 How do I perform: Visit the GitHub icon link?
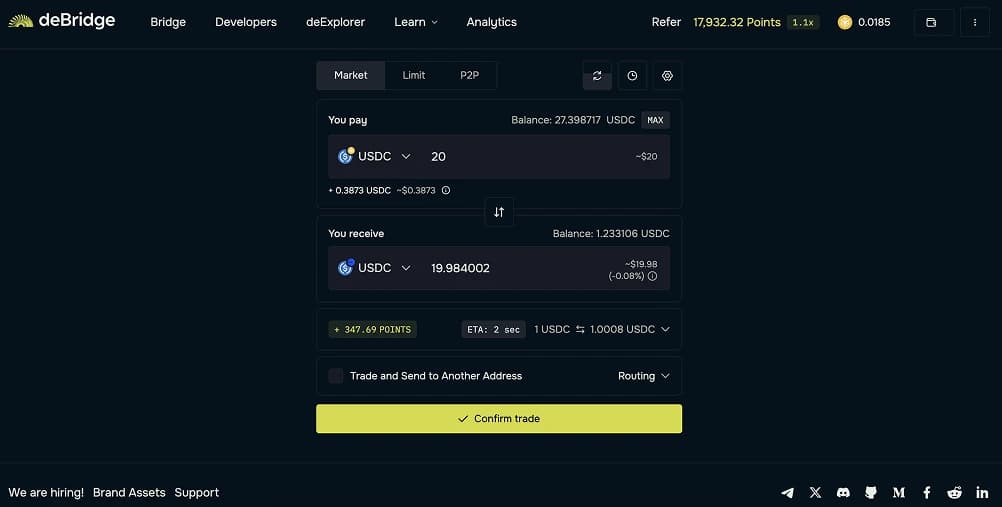[x=871, y=493]
